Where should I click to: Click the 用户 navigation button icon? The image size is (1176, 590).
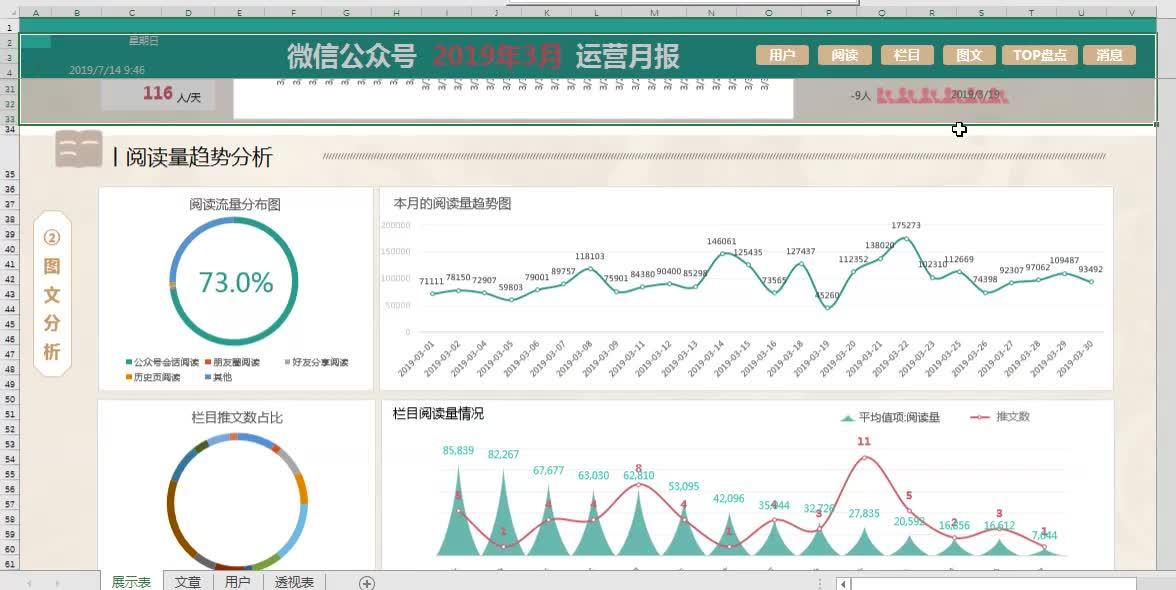click(x=783, y=55)
